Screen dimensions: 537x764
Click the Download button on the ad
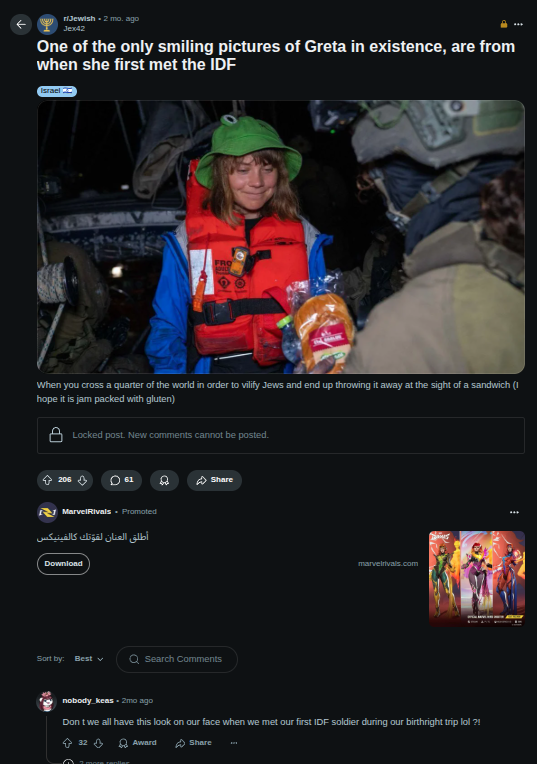click(63, 564)
